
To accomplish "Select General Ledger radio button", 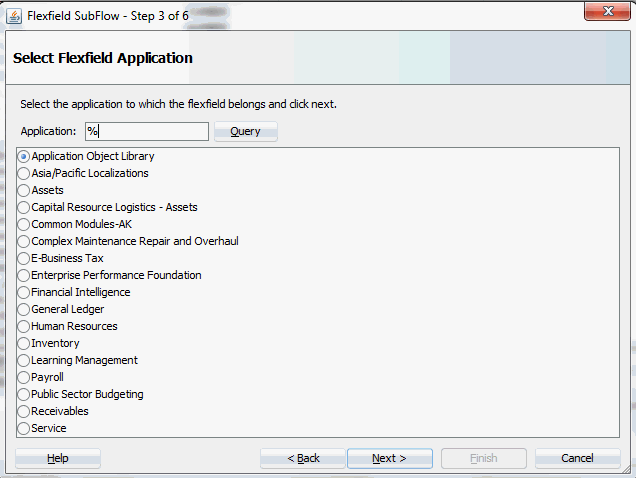I will 24,310.
